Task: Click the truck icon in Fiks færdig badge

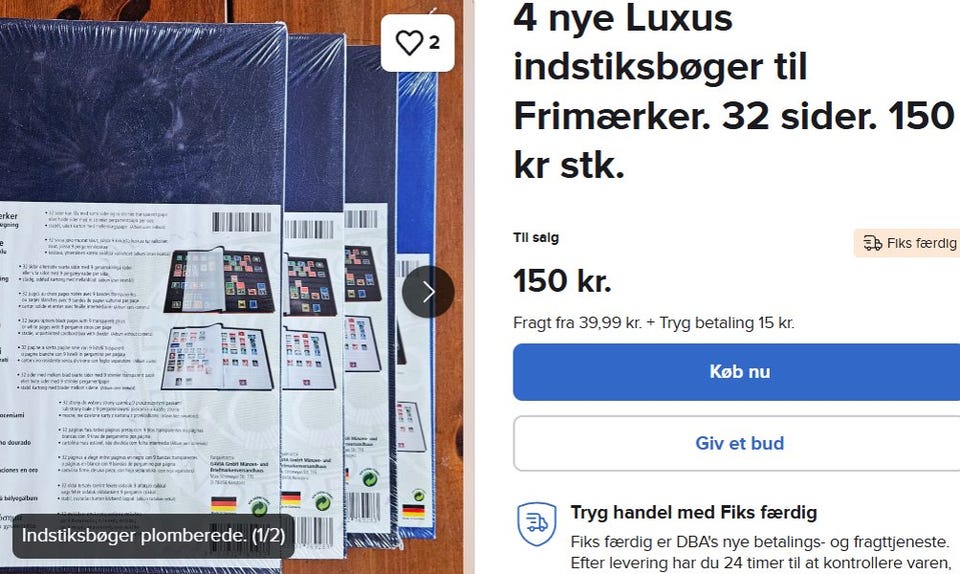Action: [x=872, y=243]
